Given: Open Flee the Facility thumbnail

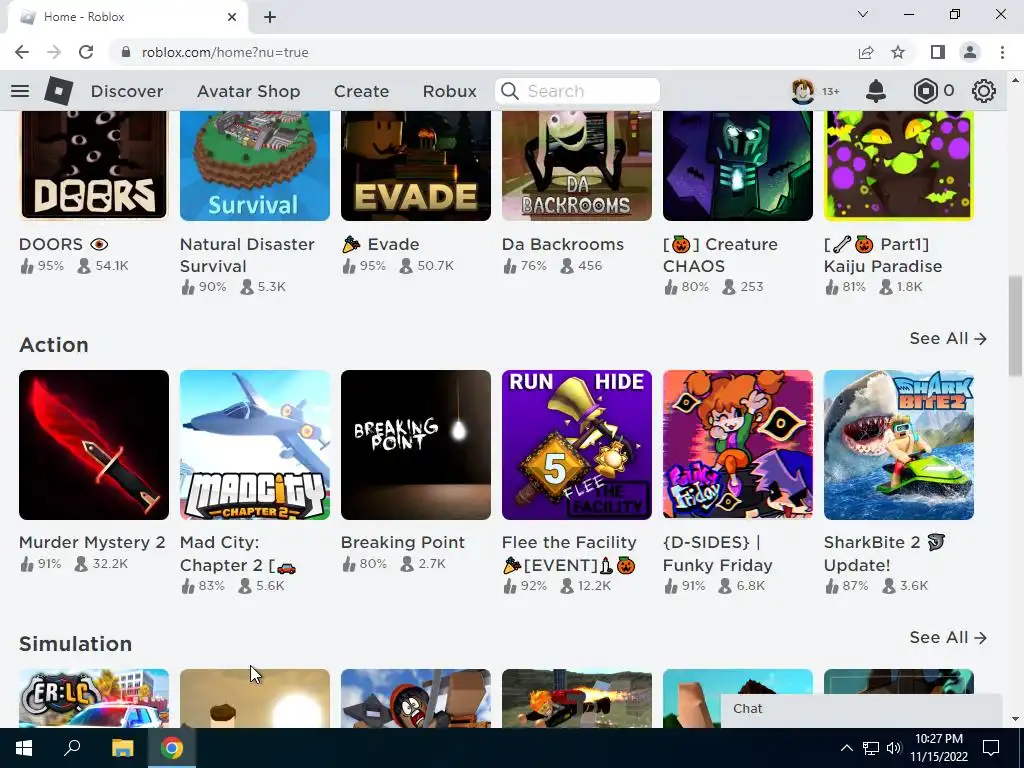Looking at the screenshot, I should [x=577, y=445].
